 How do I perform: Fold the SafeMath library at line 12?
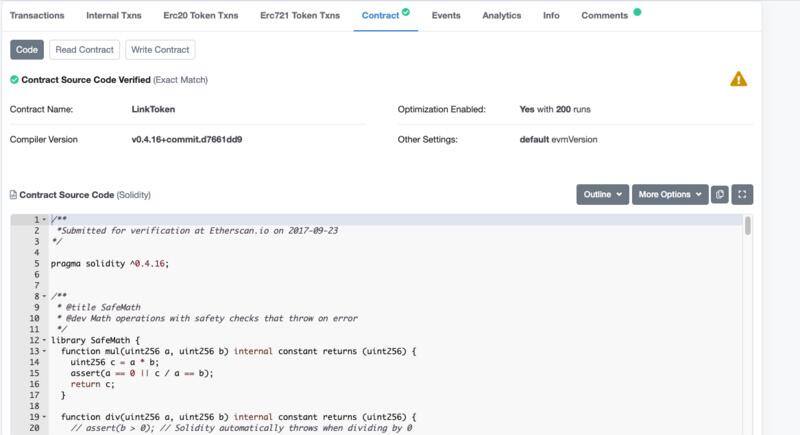[x=44, y=340]
